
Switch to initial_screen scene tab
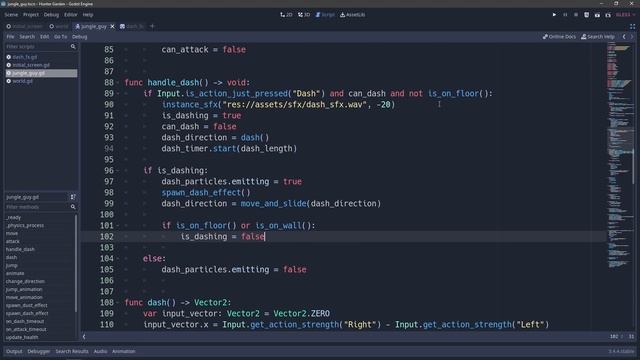[x=24, y=26]
